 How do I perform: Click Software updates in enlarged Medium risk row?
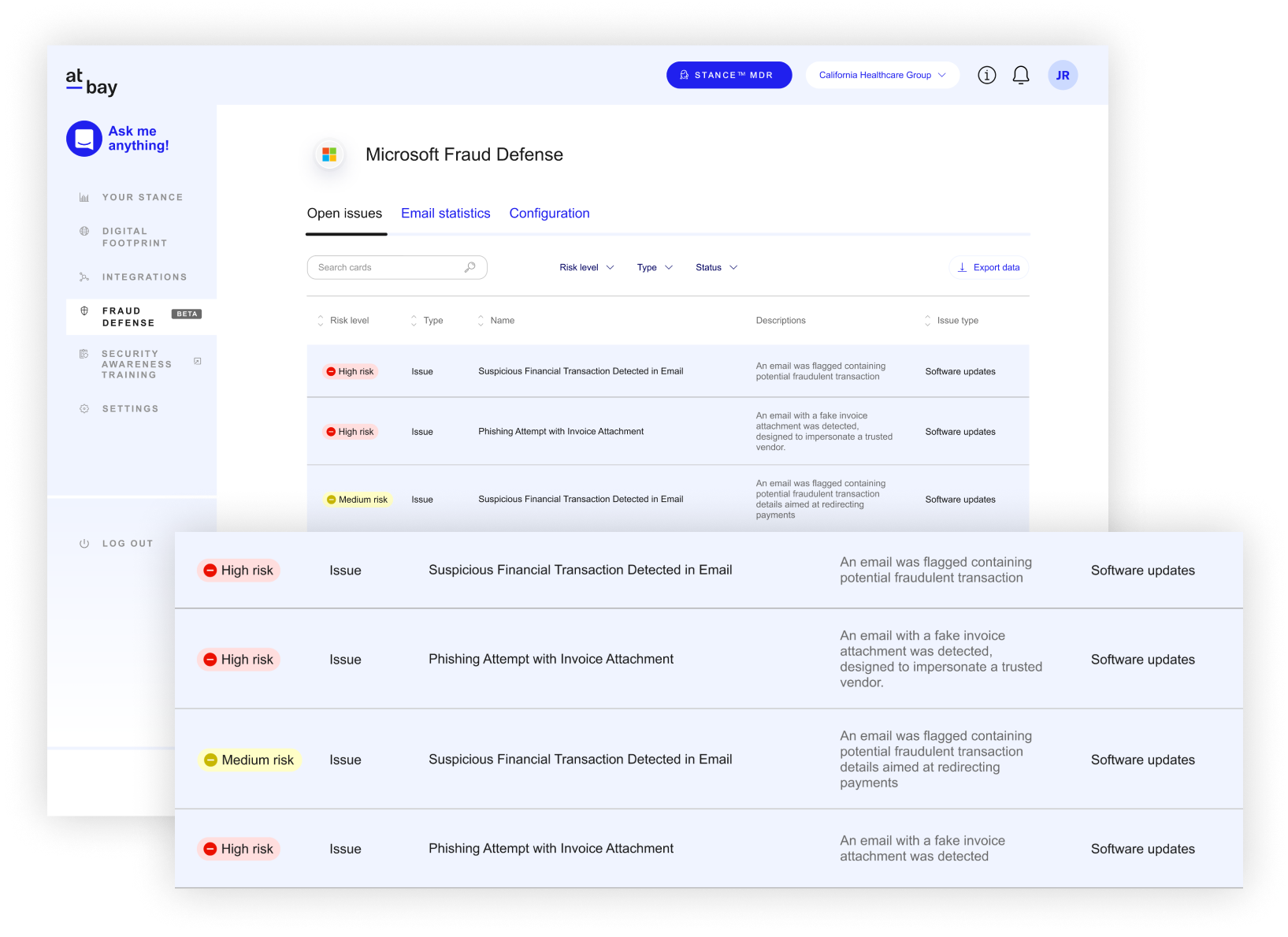click(1143, 760)
